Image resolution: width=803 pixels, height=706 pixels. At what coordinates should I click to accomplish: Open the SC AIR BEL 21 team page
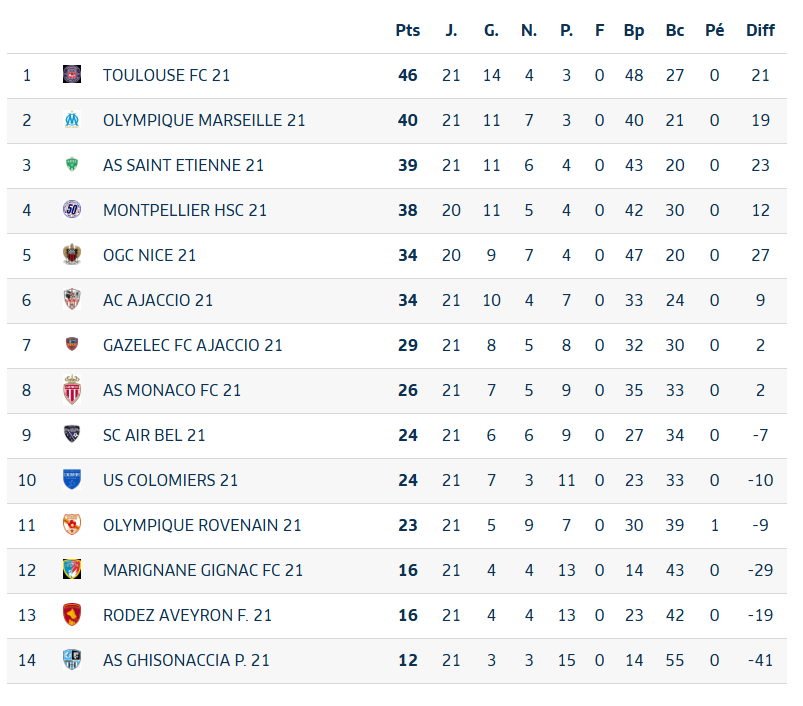coord(154,435)
